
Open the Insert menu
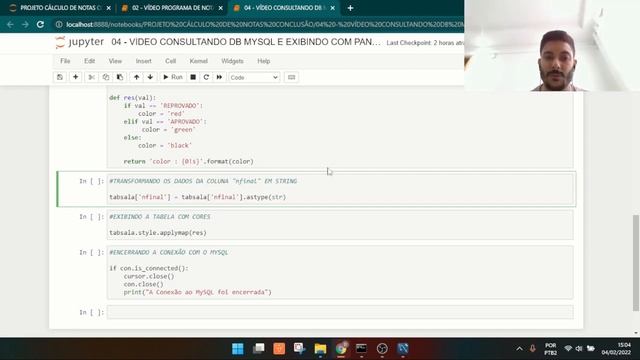click(x=143, y=61)
